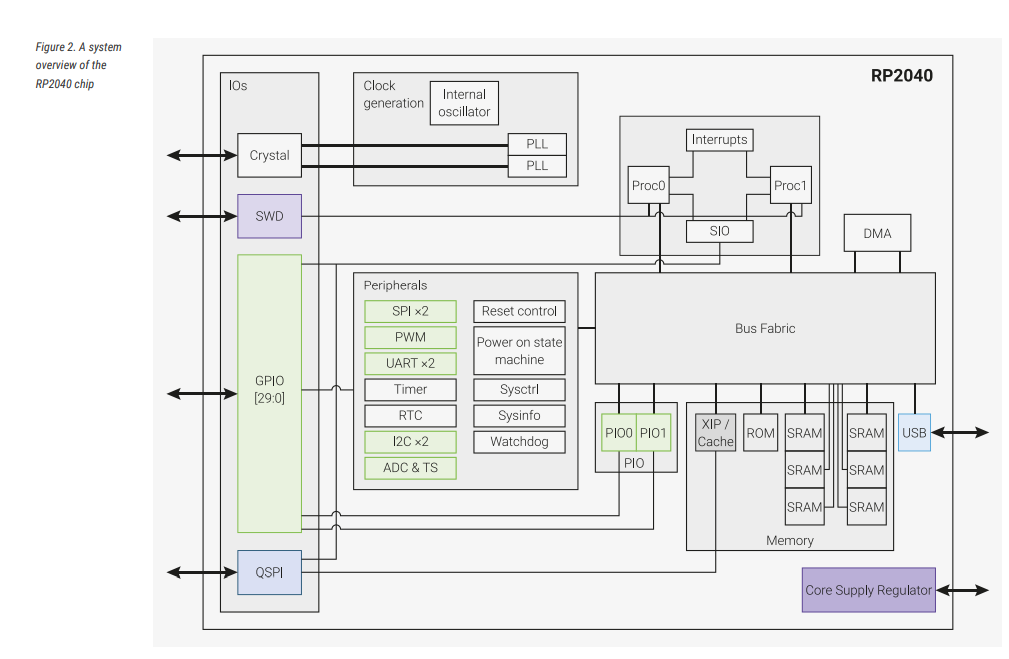Image resolution: width=1009 pixels, height=659 pixels.
Task: Switch to the PIO1 block
Action: coord(652,432)
